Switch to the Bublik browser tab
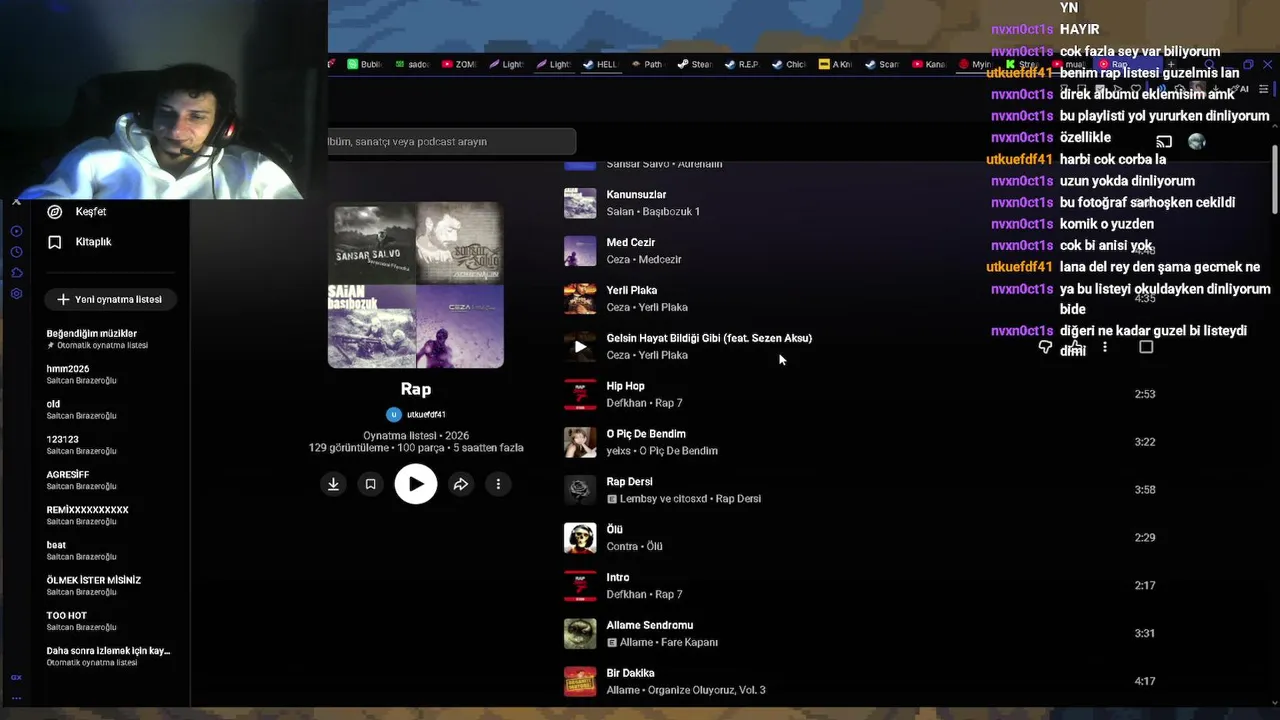 (365, 64)
